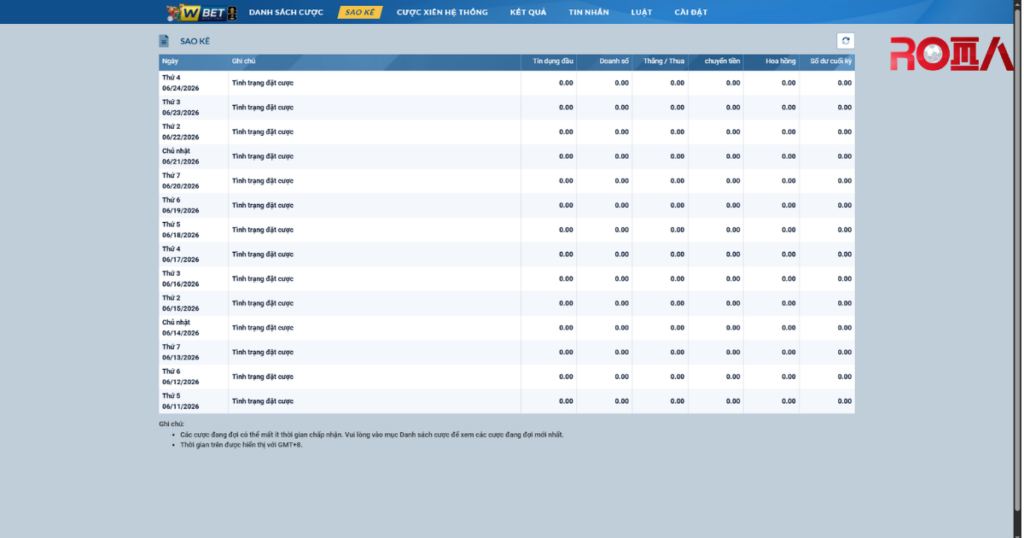This screenshot has width=1024, height=538.
Task: Open Tình trạng đặt cược for 06/12/2026
Action: pyautogui.click(x=263, y=377)
